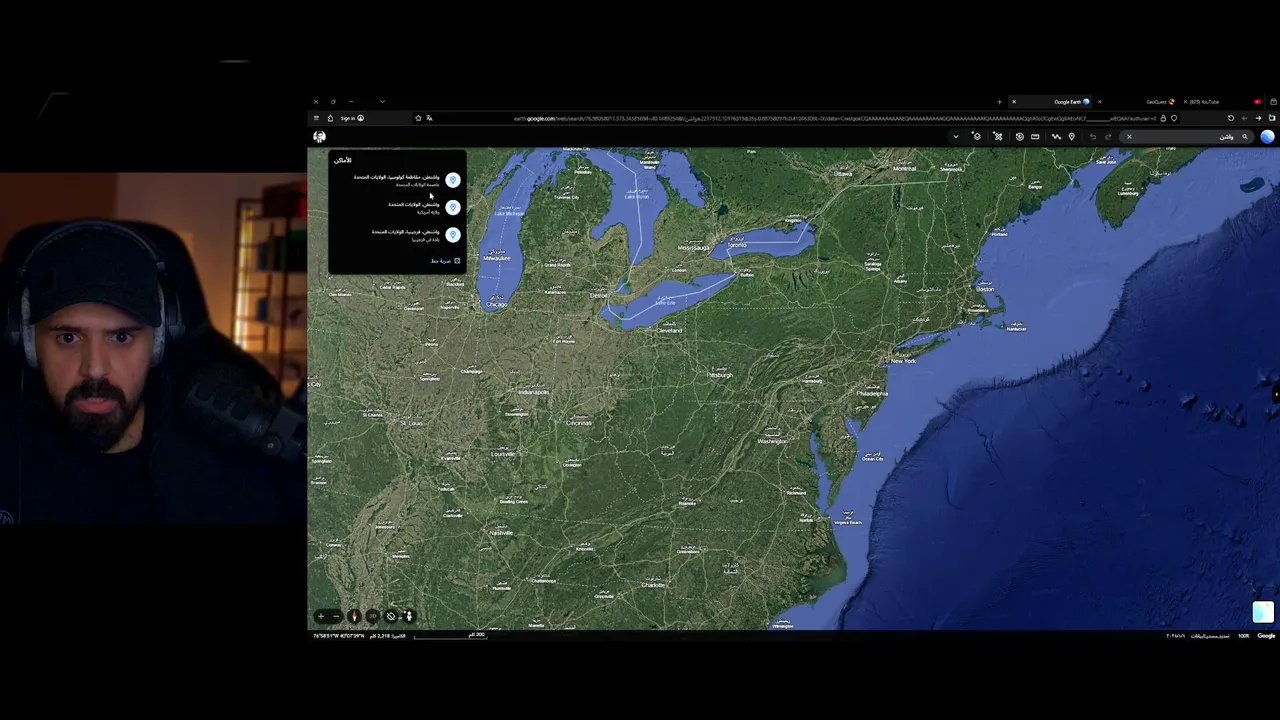
Task: Click the redo arrow in Earth toolbar
Action: click(1108, 137)
